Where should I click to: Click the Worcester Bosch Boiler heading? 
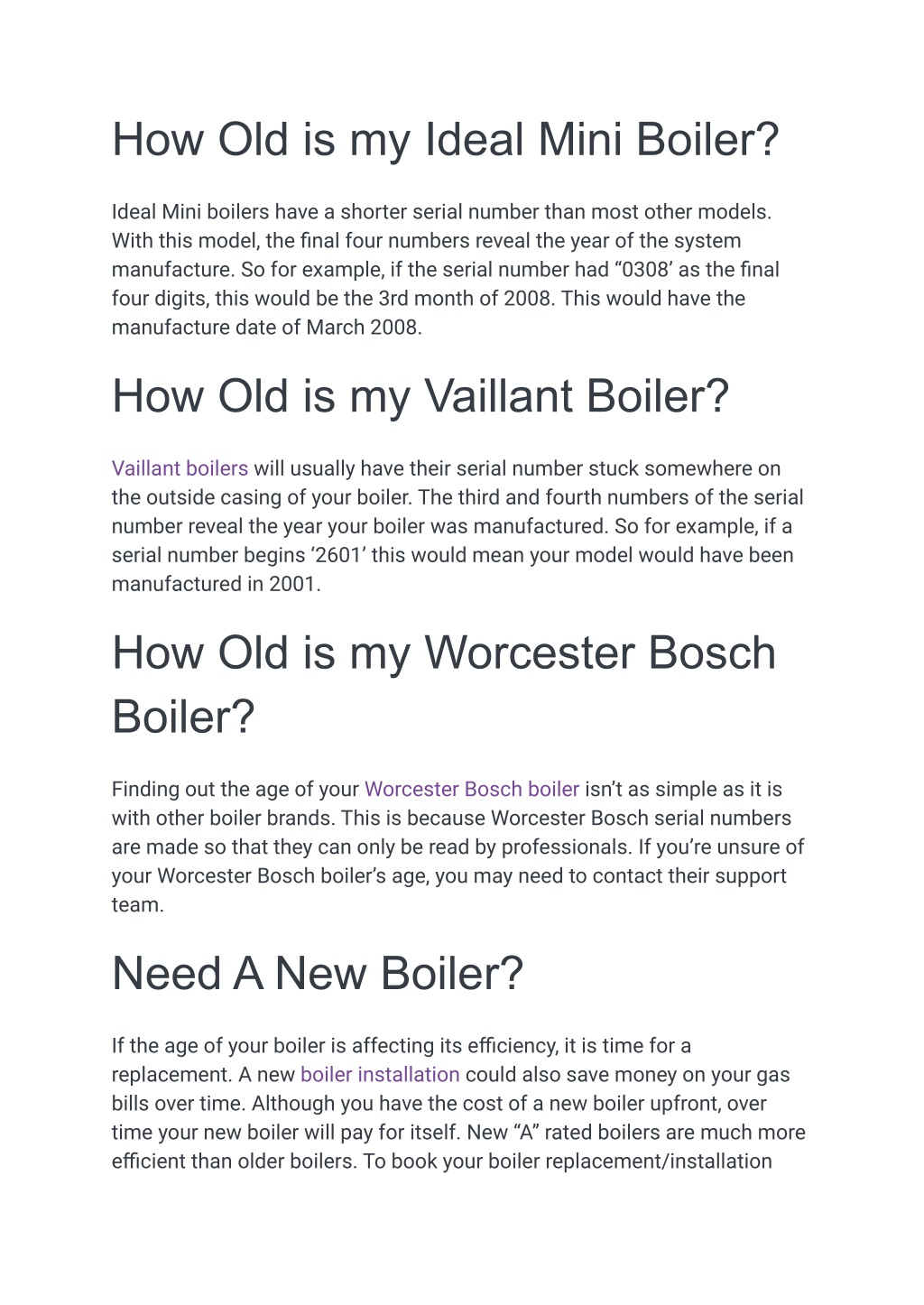click(444, 684)
